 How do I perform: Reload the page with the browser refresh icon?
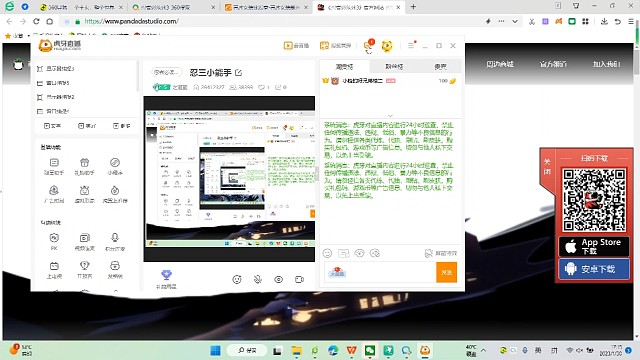point(36,21)
